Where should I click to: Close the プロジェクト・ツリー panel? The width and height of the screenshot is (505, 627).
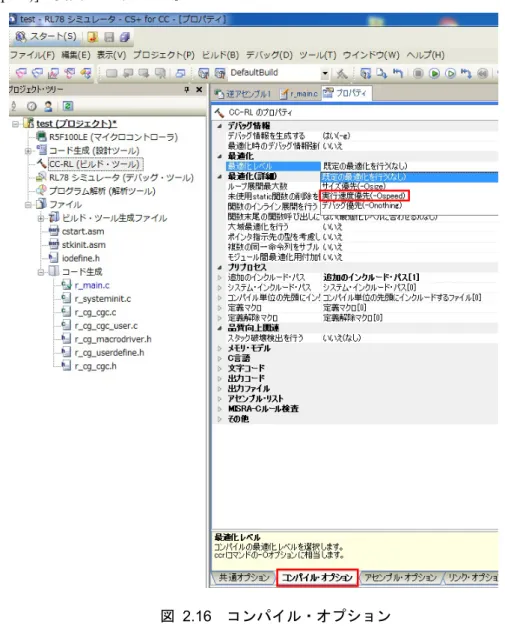coord(199,90)
